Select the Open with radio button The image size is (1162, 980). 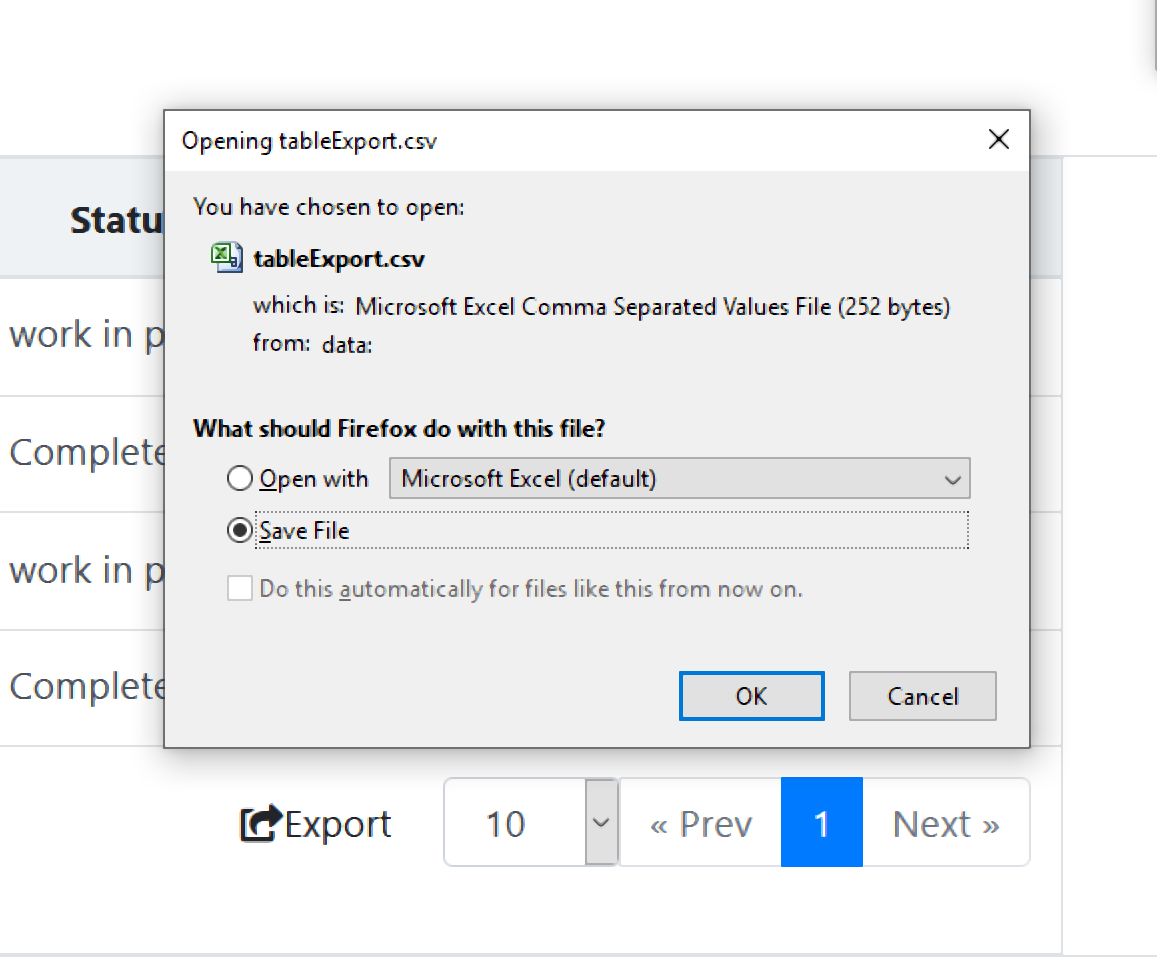[x=239, y=478]
